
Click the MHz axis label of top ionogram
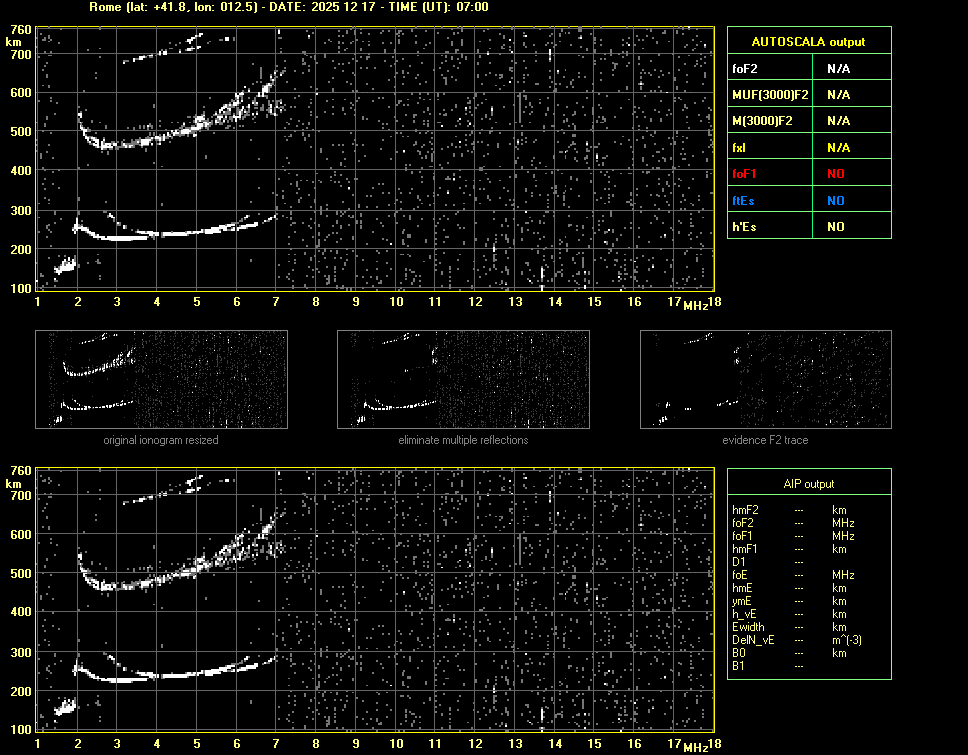click(x=695, y=305)
